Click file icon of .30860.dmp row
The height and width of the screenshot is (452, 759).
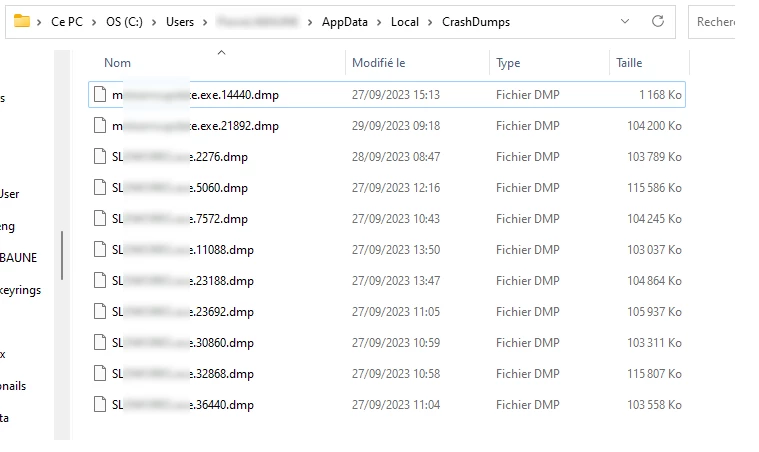point(100,342)
